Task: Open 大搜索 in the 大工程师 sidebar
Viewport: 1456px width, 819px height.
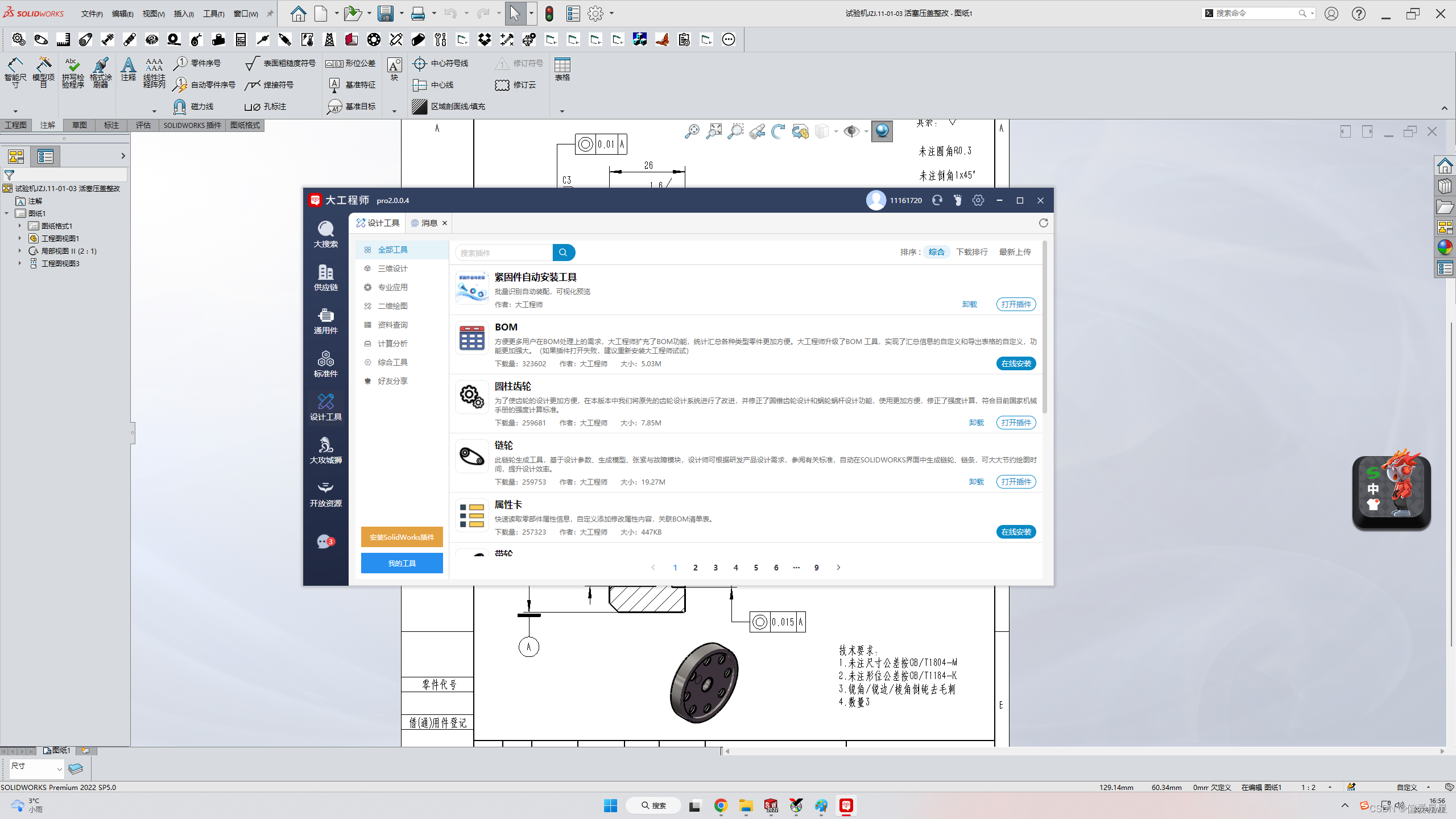Action: point(325,234)
